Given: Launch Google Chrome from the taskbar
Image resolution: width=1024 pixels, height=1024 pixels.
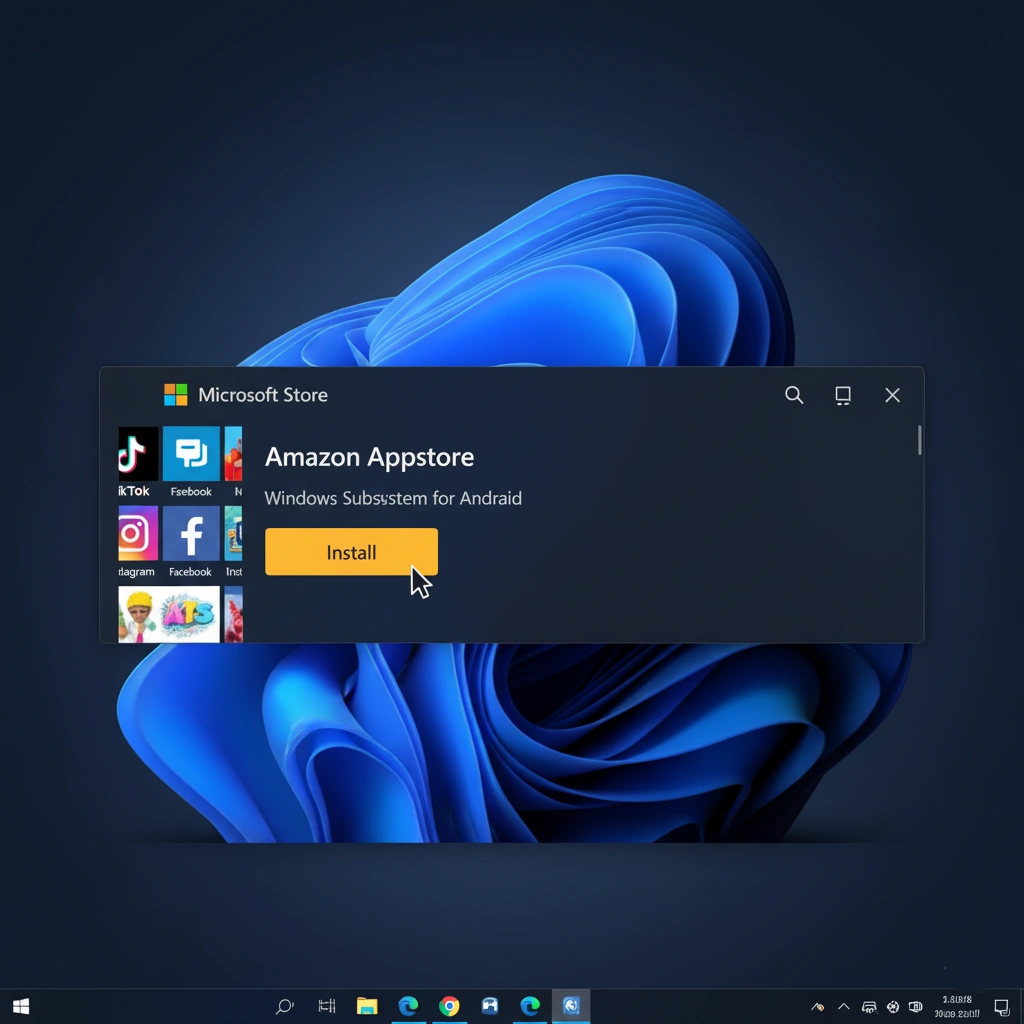Looking at the screenshot, I should (x=449, y=1006).
